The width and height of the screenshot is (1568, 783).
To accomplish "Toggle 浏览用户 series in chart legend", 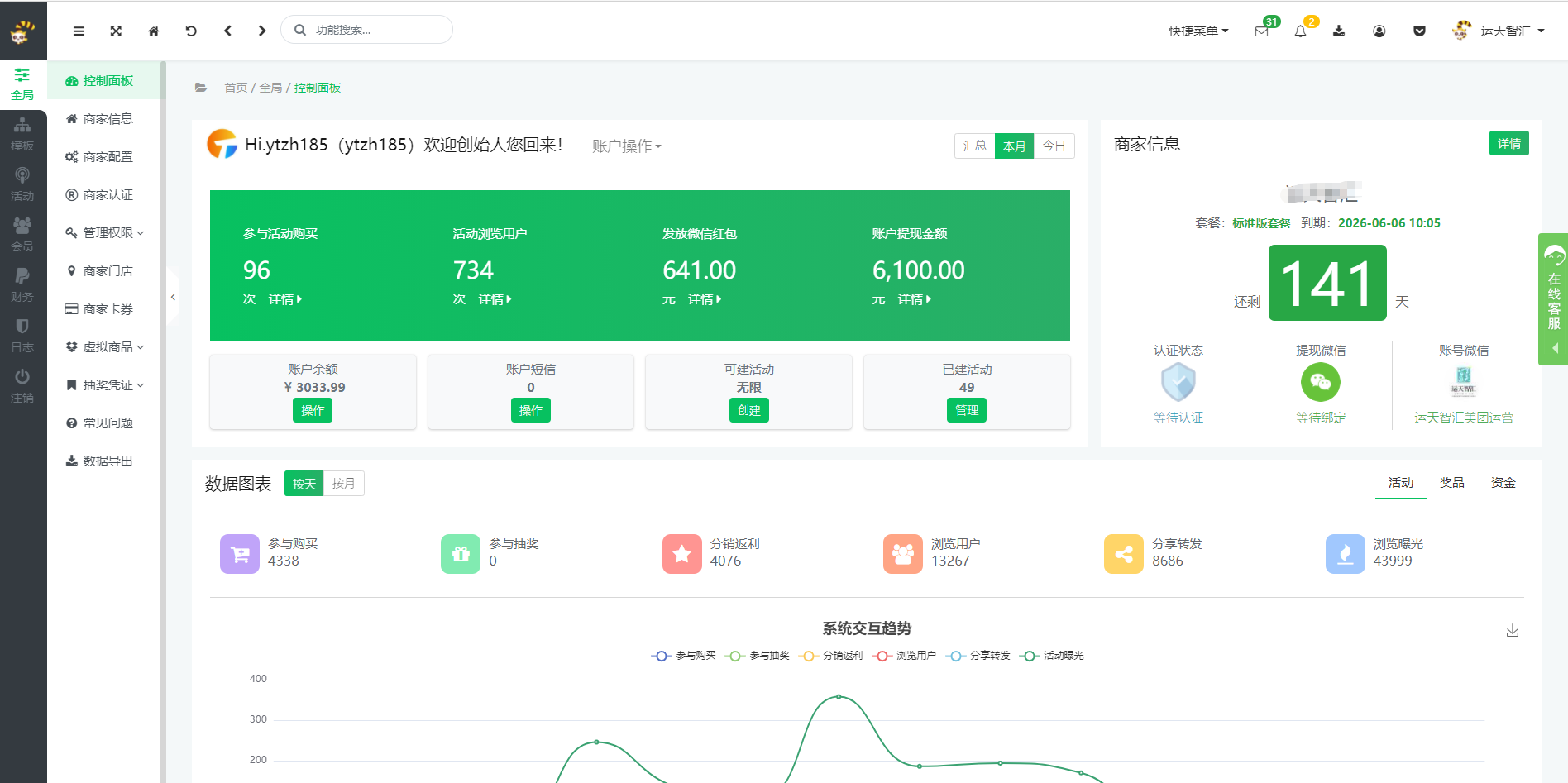I will pos(904,656).
